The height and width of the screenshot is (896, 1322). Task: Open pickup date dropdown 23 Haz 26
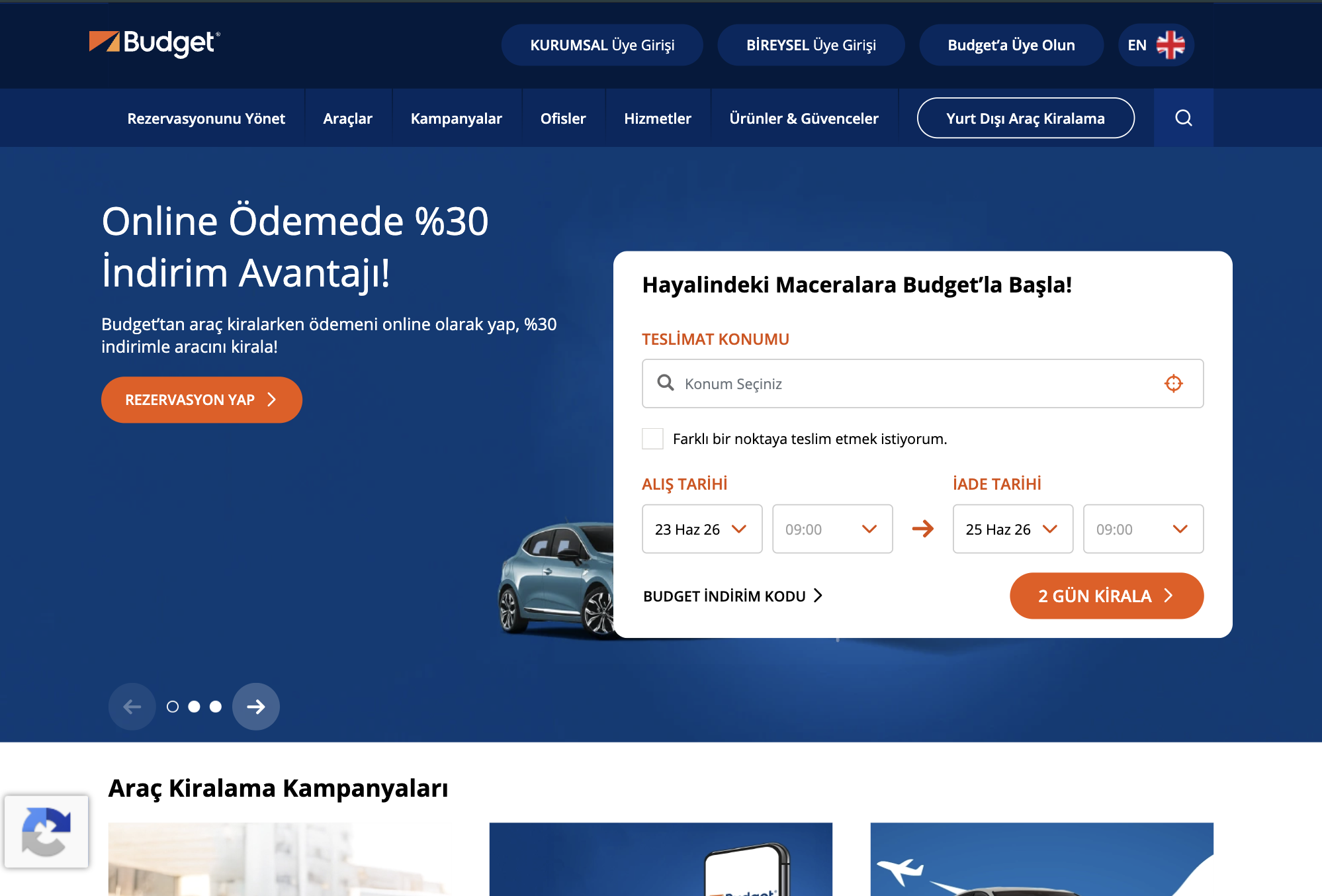point(702,529)
